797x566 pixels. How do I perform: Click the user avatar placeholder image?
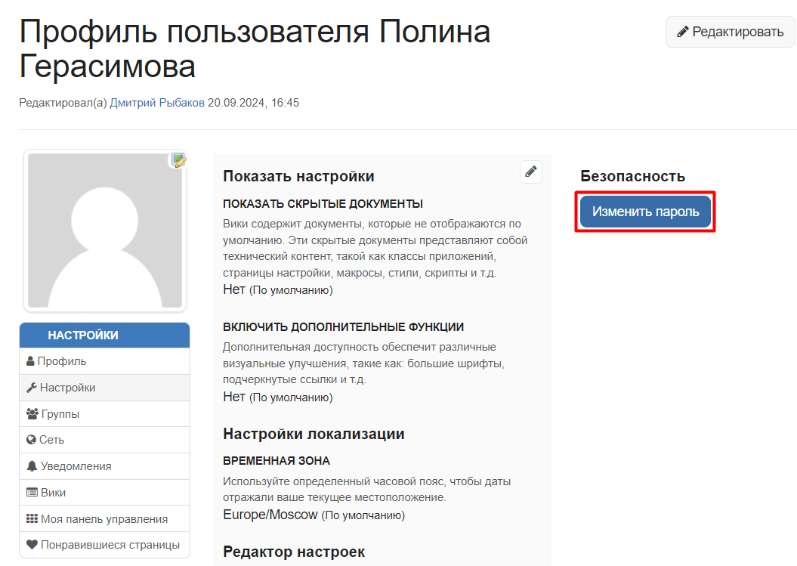[105, 231]
